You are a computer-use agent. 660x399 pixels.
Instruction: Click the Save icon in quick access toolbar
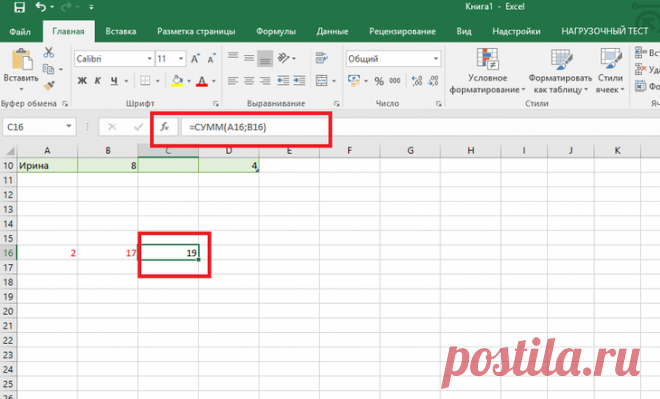[19, 7]
